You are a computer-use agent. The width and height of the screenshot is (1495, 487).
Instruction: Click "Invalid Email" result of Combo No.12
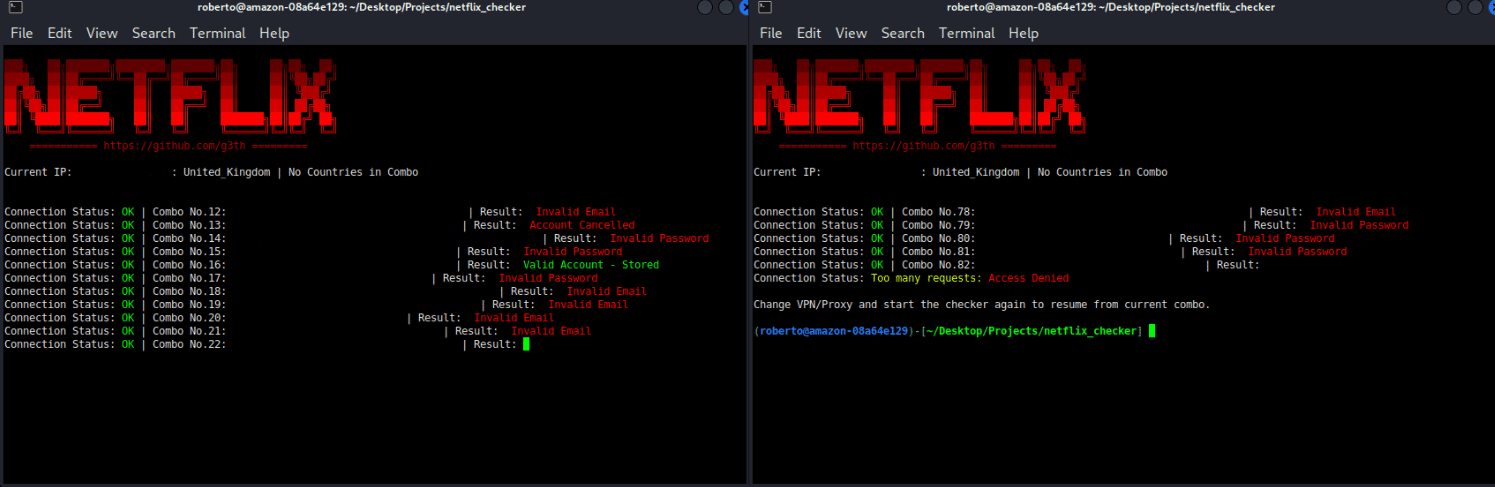[576, 212]
